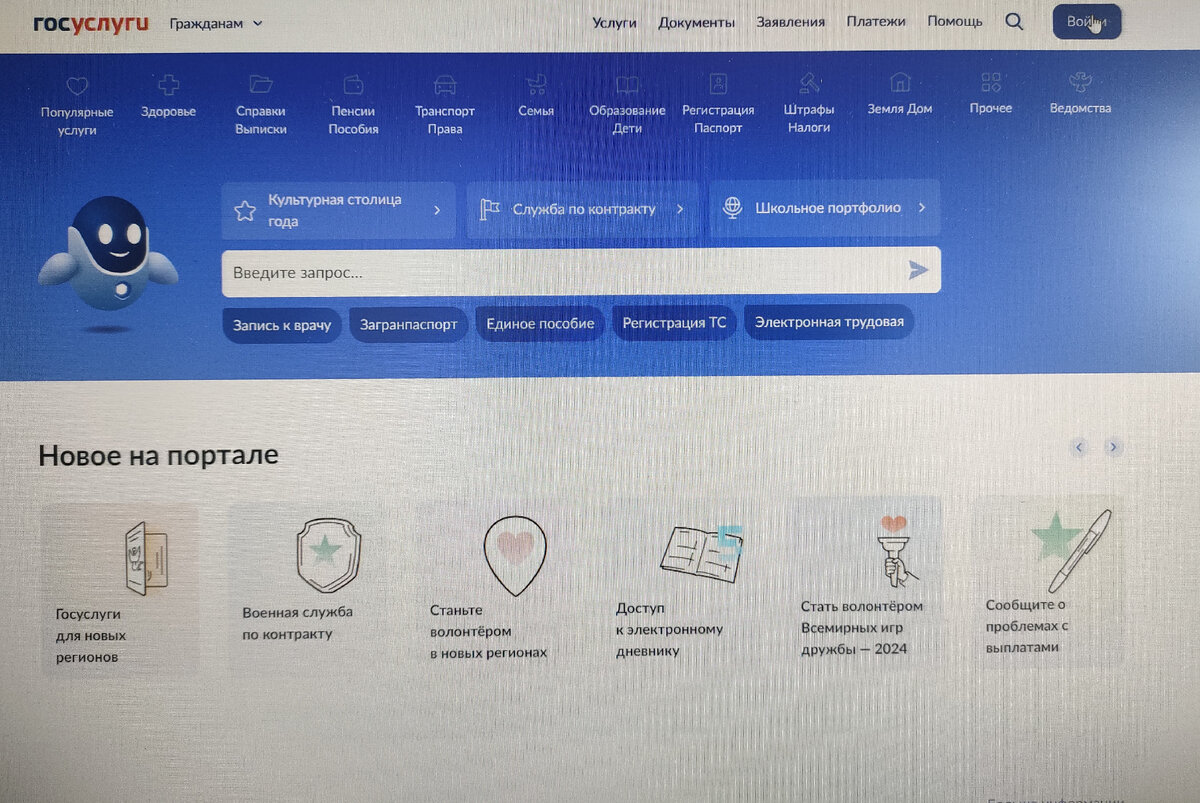Open Сообщите о проблемах с выплатами card
1200x803 pixels.
1048,581
